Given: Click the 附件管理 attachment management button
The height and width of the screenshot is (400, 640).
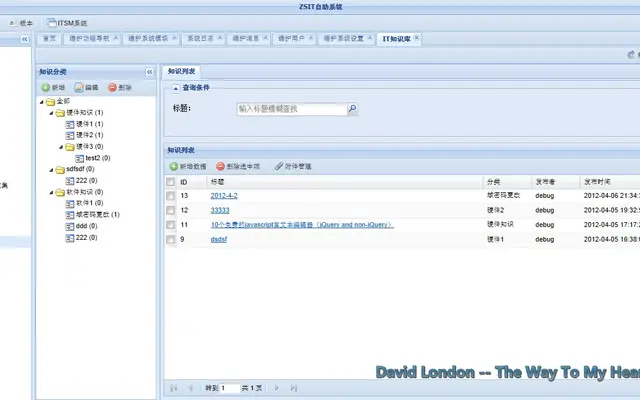Looking at the screenshot, I should coord(293,167).
